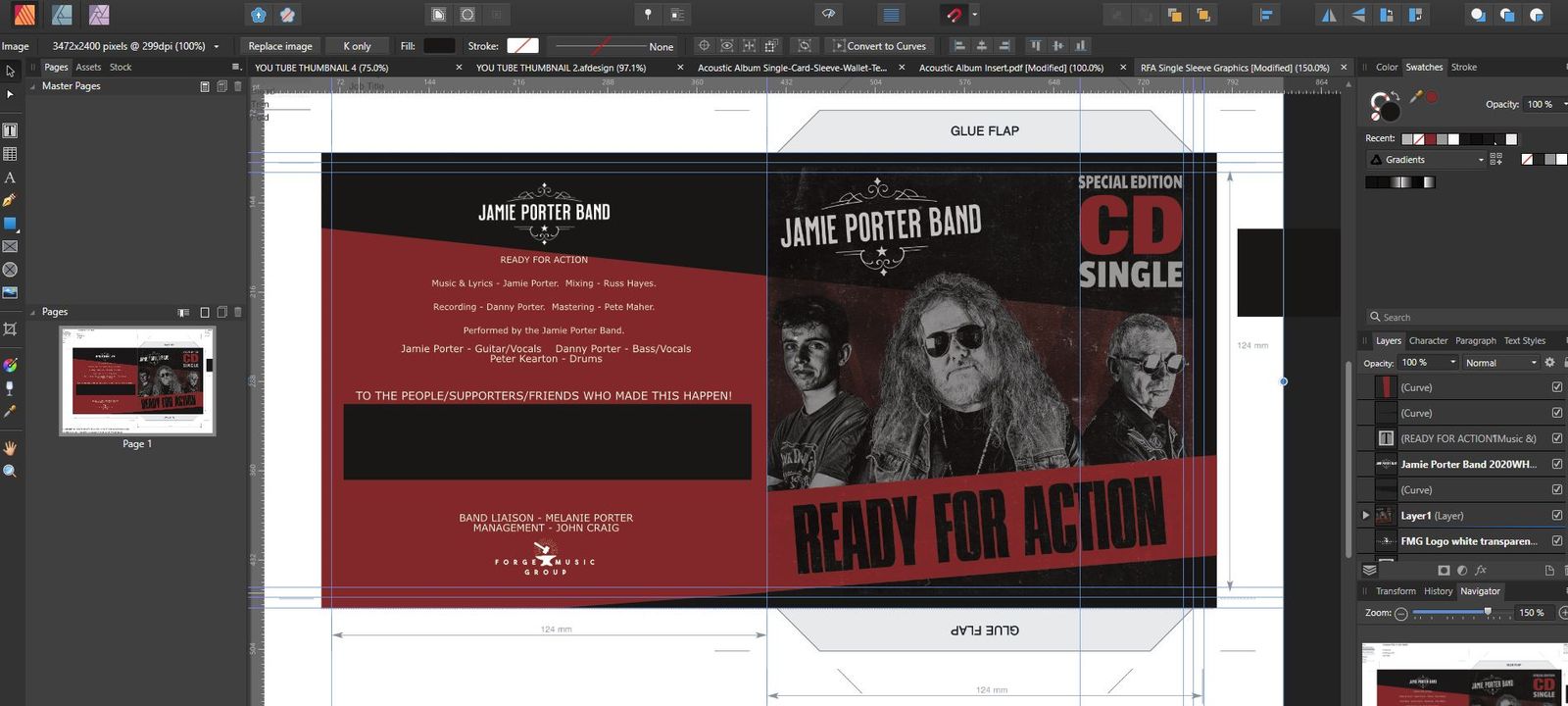Viewport: 1568px width, 706px height.
Task: Uncheck visibility of Layer1
Action: [x=1556, y=515]
